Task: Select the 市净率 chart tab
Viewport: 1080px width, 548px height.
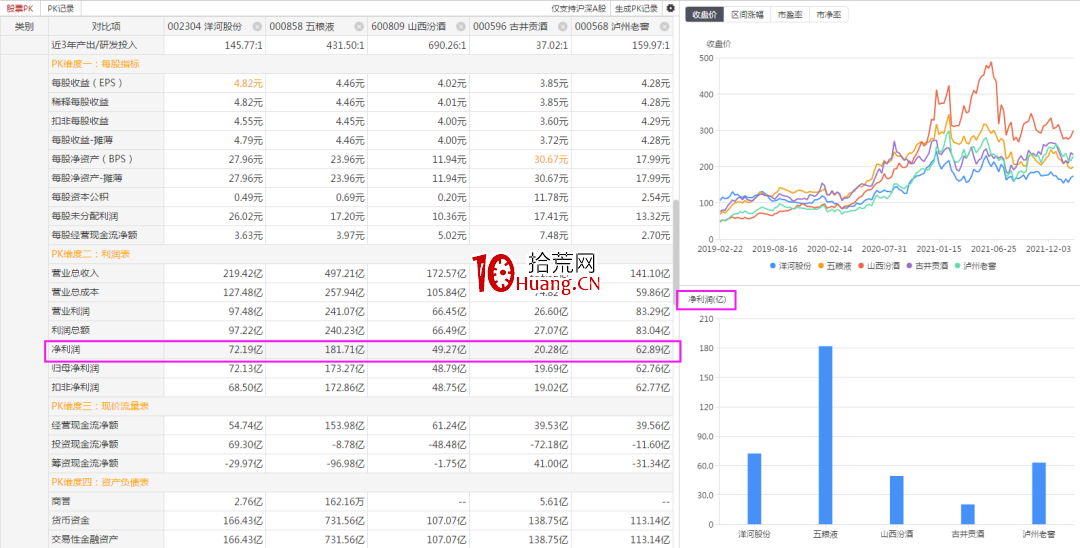Action: pos(829,14)
